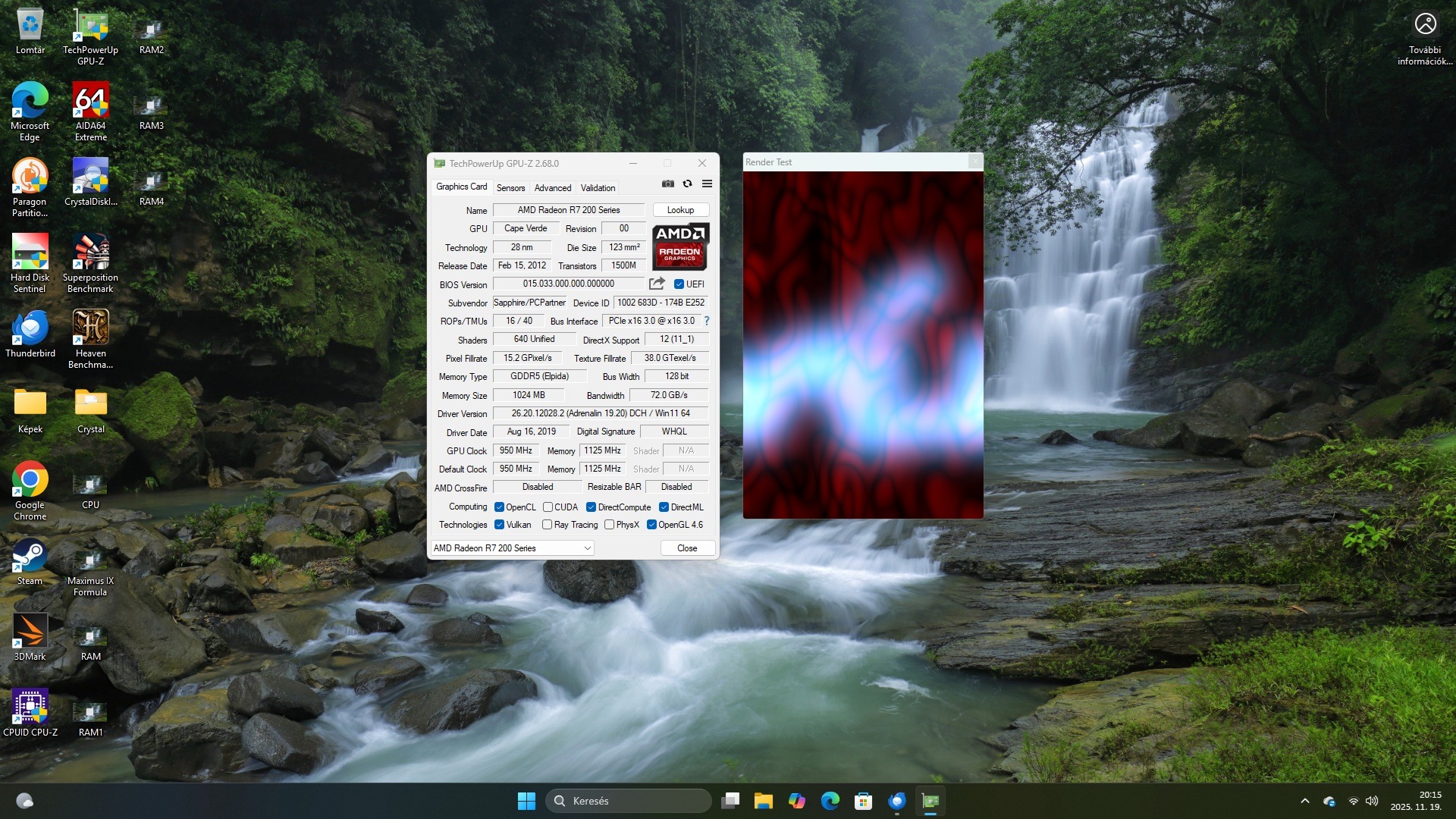Show hidden system tray icons chevron
This screenshot has height=819, width=1456.
(1304, 801)
